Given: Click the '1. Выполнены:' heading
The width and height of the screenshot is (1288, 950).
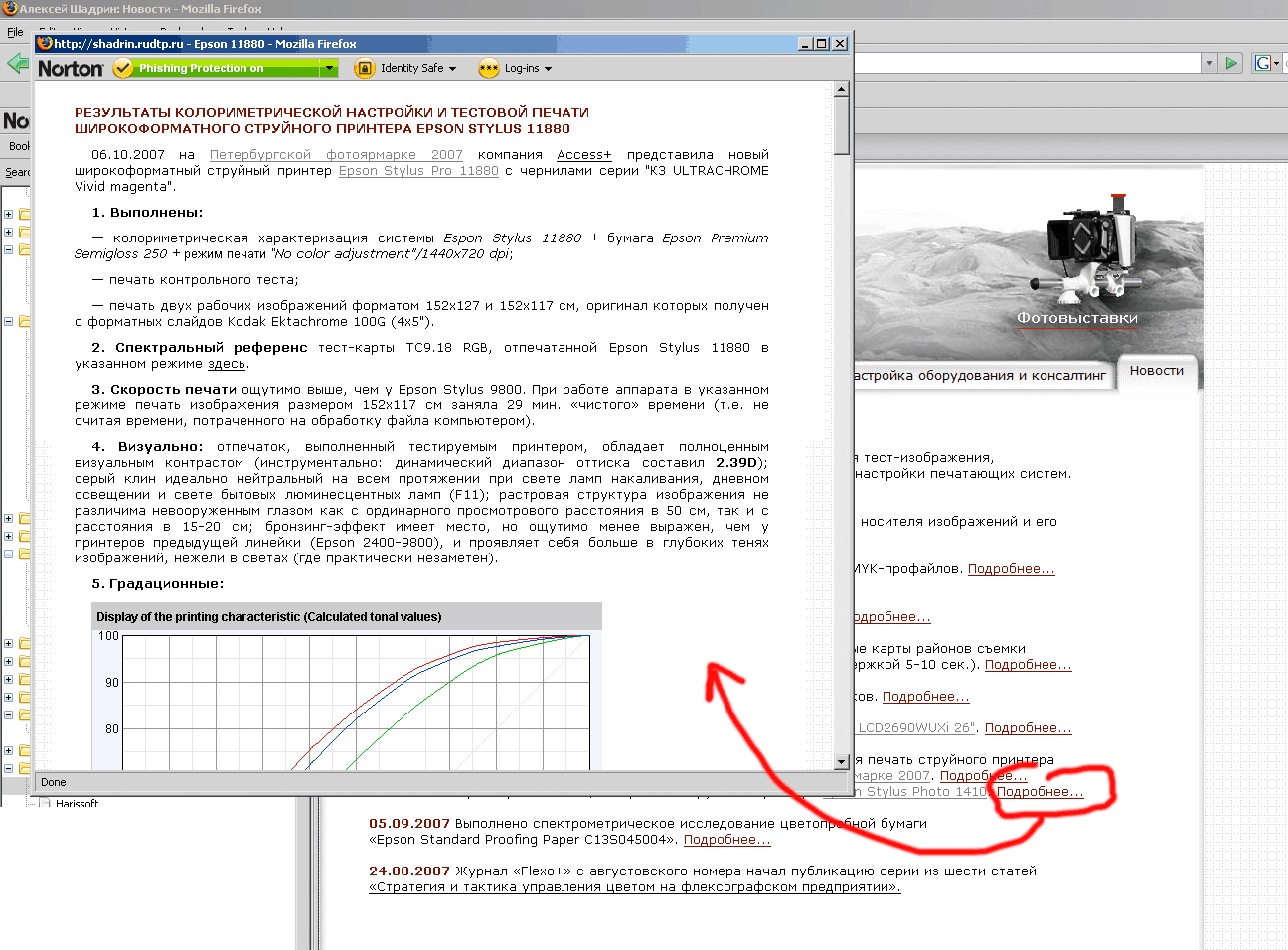Looking at the screenshot, I should [147, 212].
